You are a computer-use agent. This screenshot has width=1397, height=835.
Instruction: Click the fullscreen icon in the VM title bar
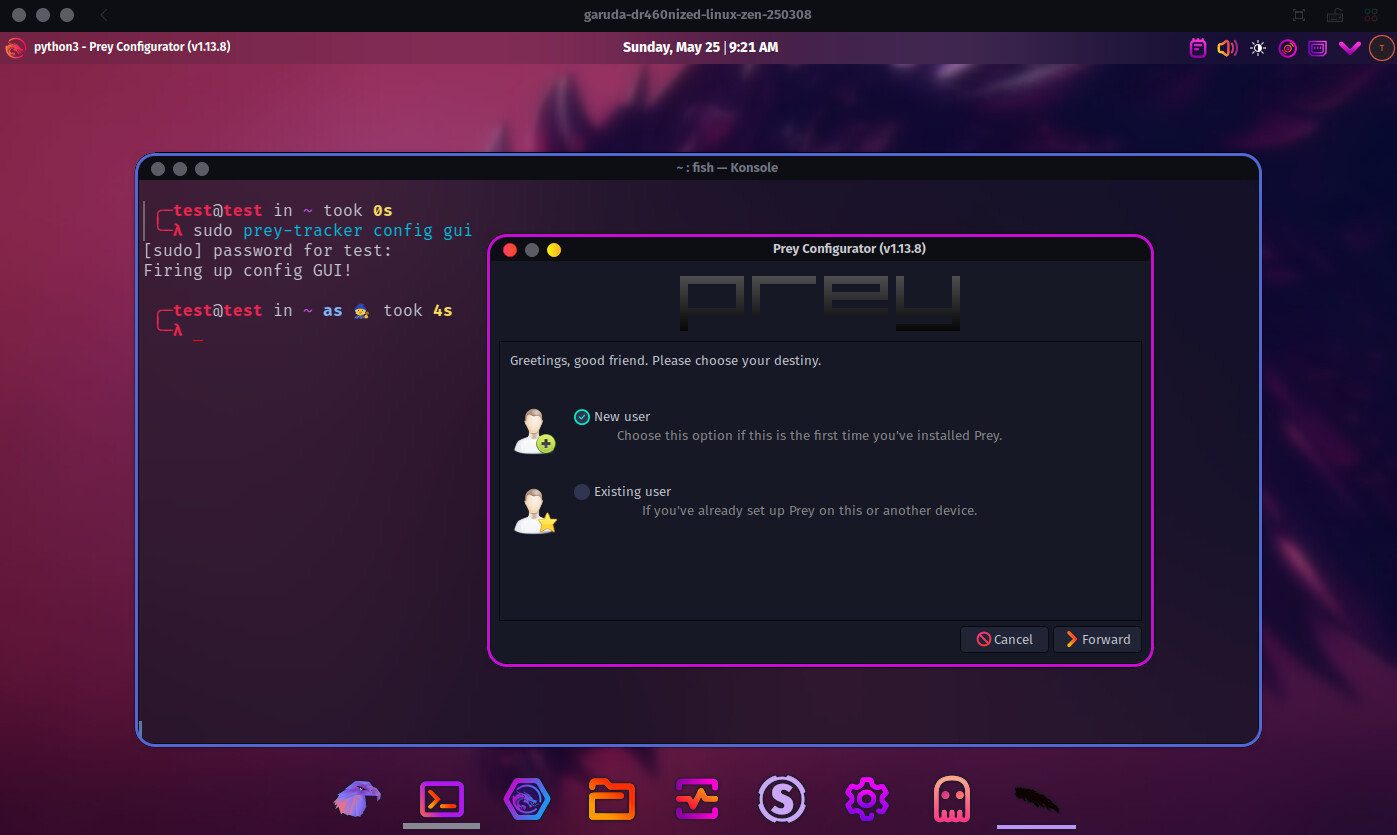[1299, 15]
